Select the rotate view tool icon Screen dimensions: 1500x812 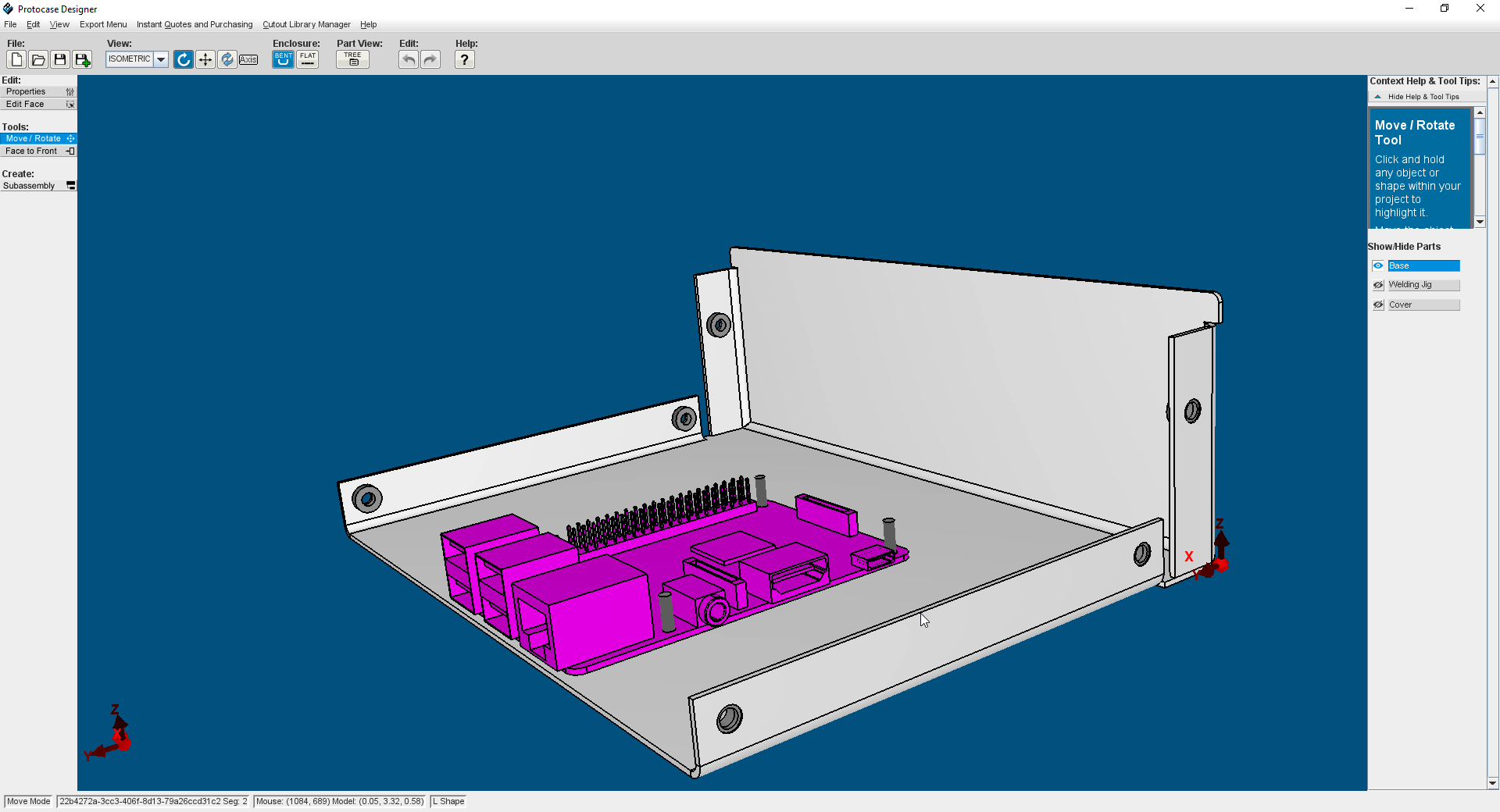pos(183,59)
